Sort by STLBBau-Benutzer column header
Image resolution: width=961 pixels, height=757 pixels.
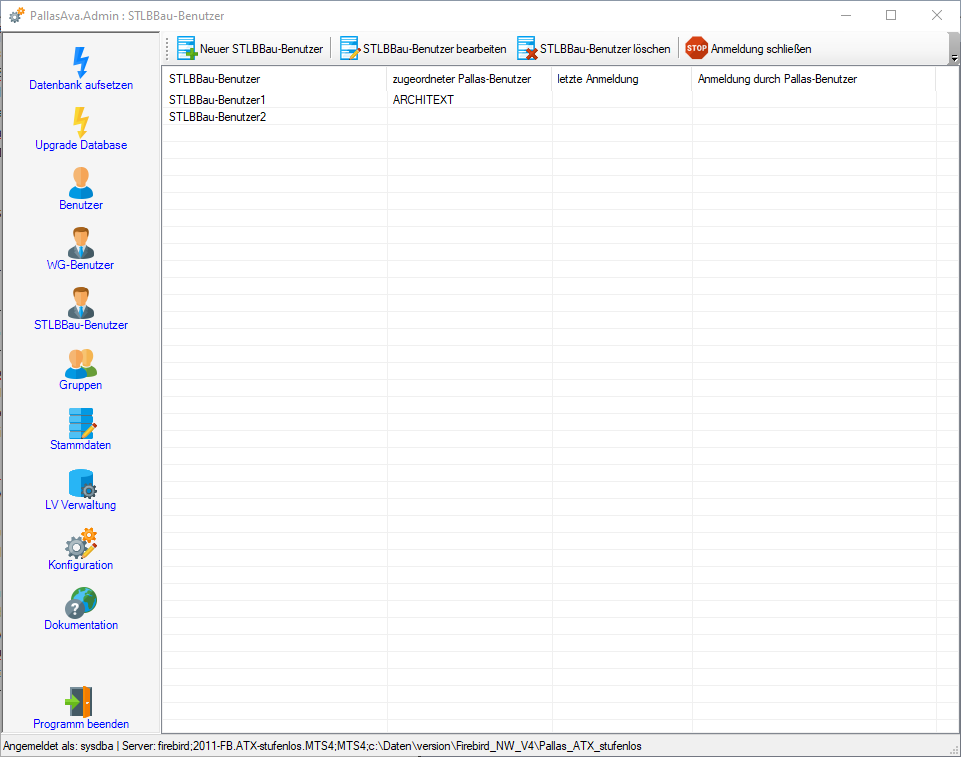(275, 79)
